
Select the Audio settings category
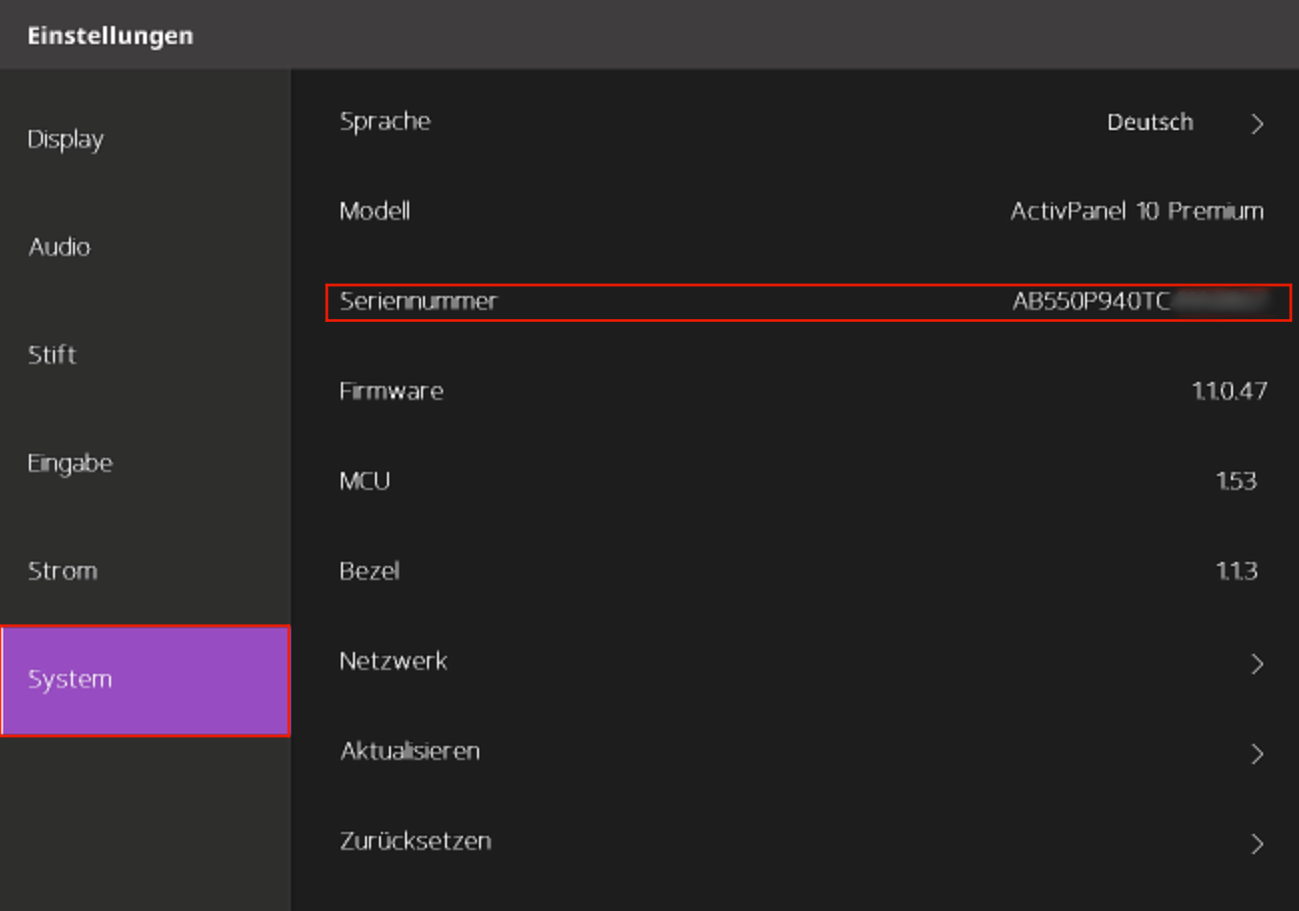145,247
